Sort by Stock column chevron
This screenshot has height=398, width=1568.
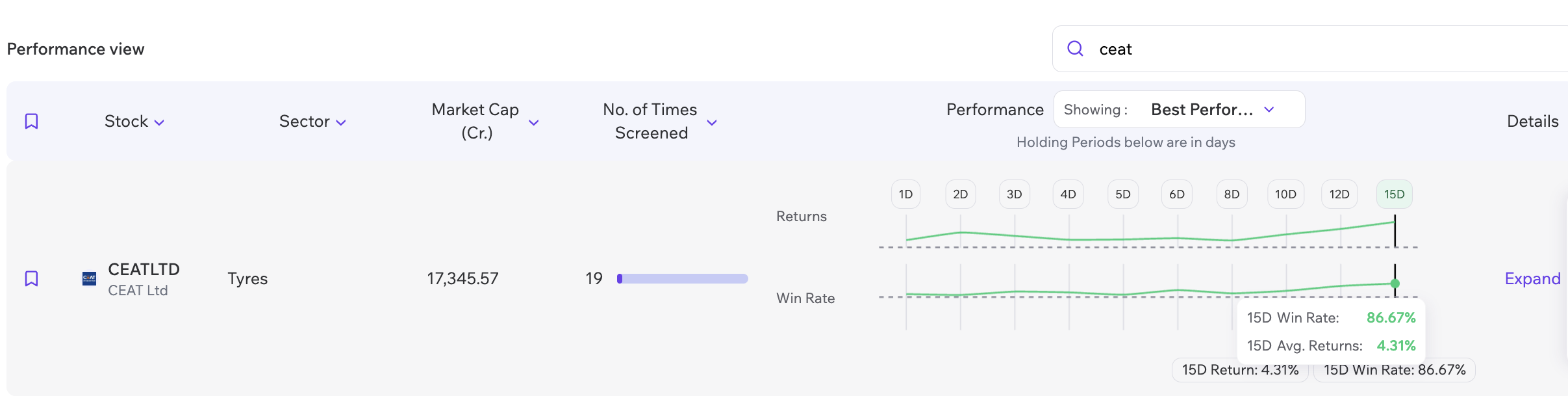159,122
